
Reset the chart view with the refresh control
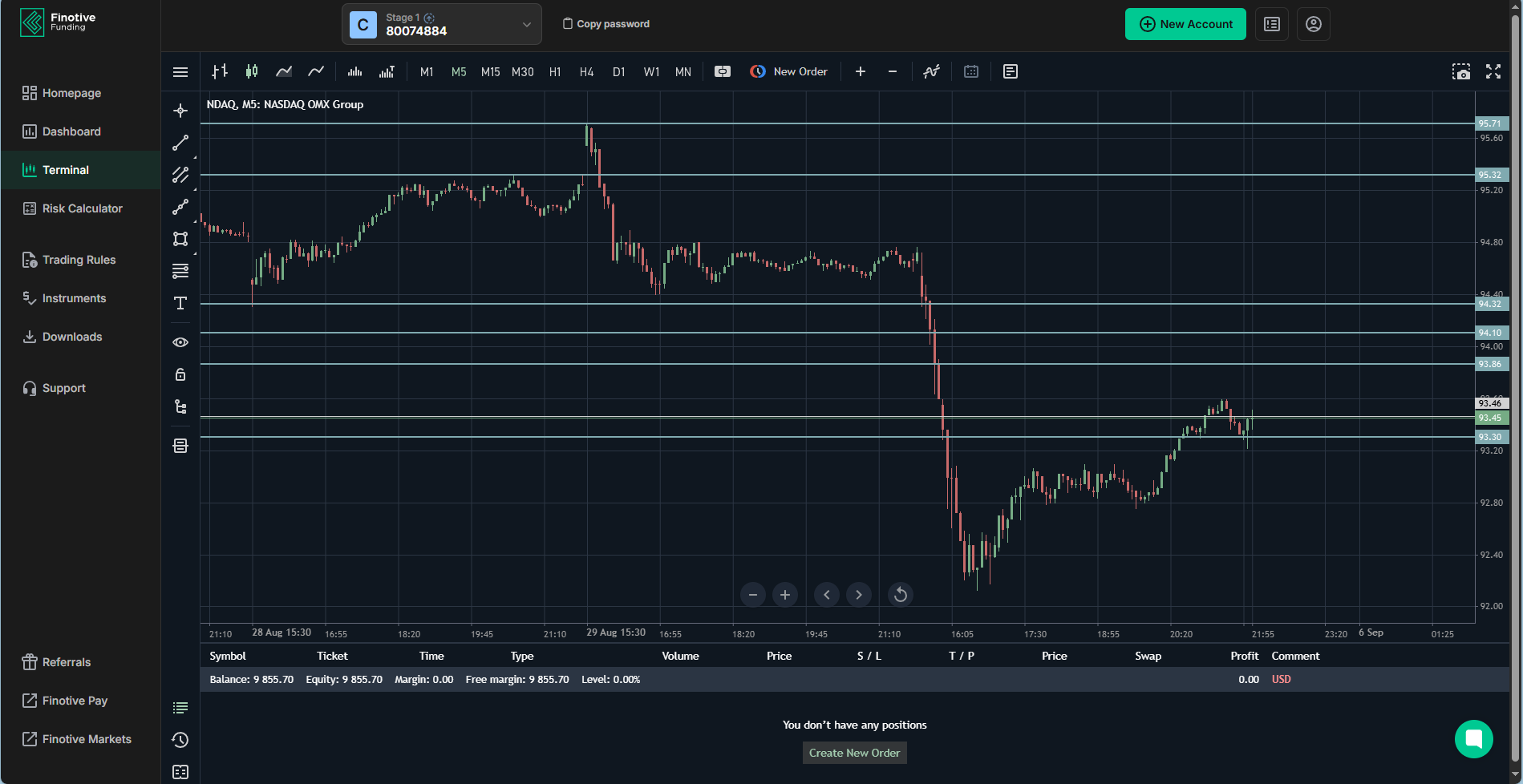[901, 595]
